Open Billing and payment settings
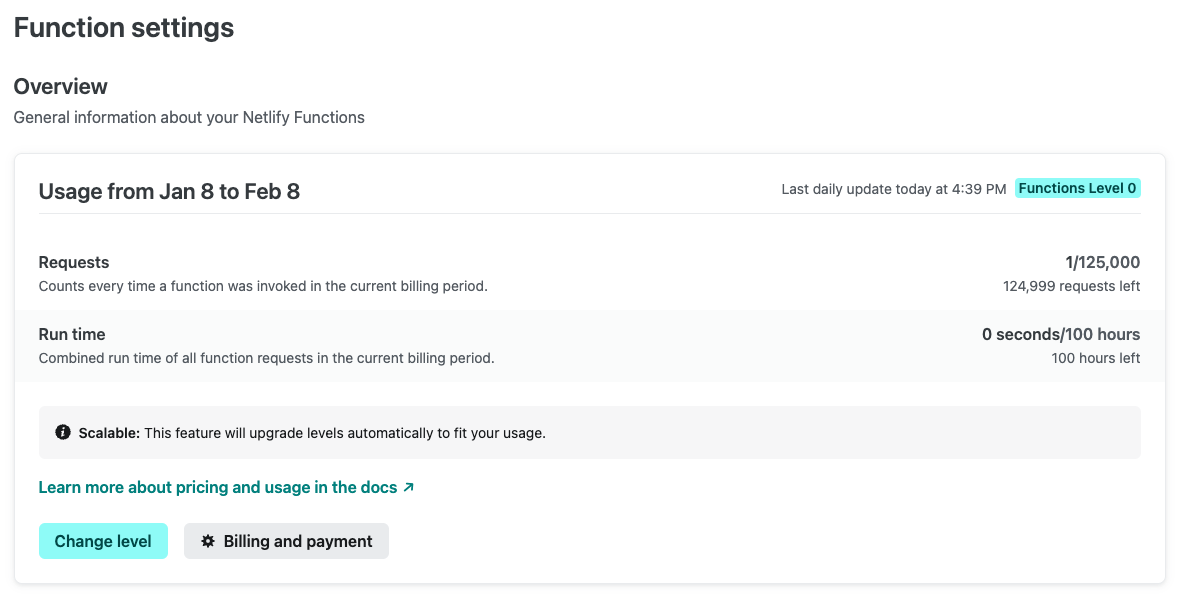 point(286,541)
